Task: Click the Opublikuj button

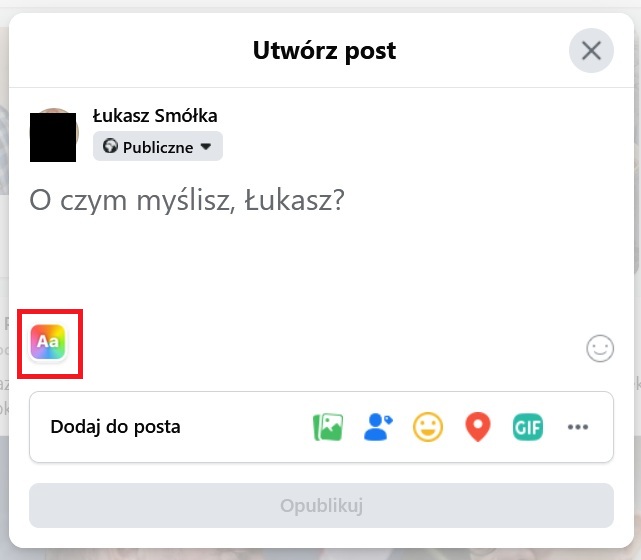Action: (321, 506)
